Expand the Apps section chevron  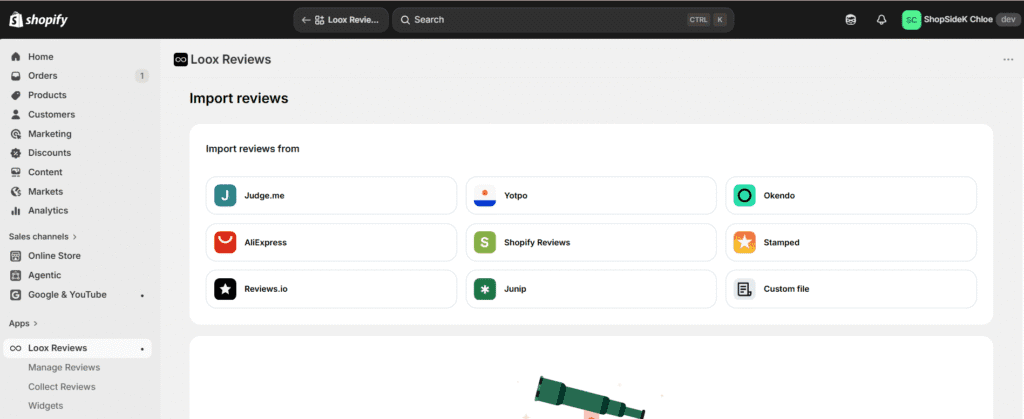(36, 323)
